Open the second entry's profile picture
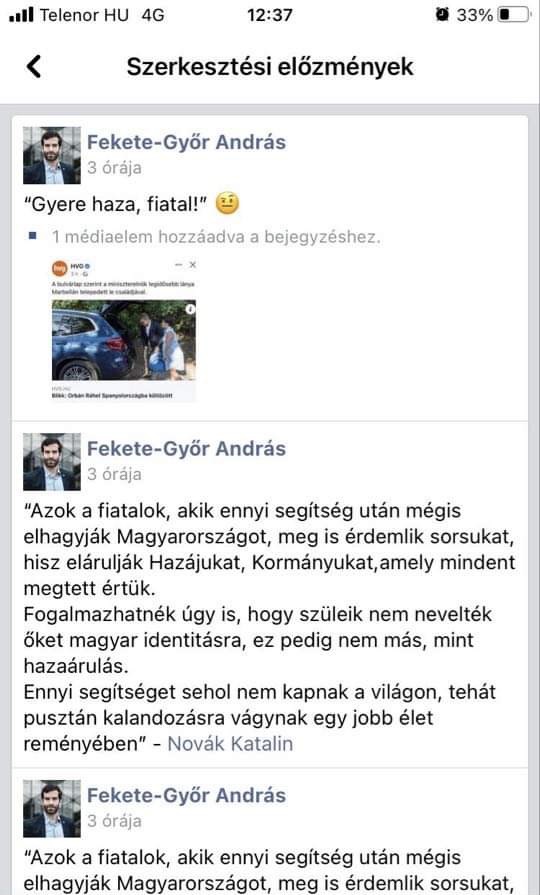 coord(52,462)
